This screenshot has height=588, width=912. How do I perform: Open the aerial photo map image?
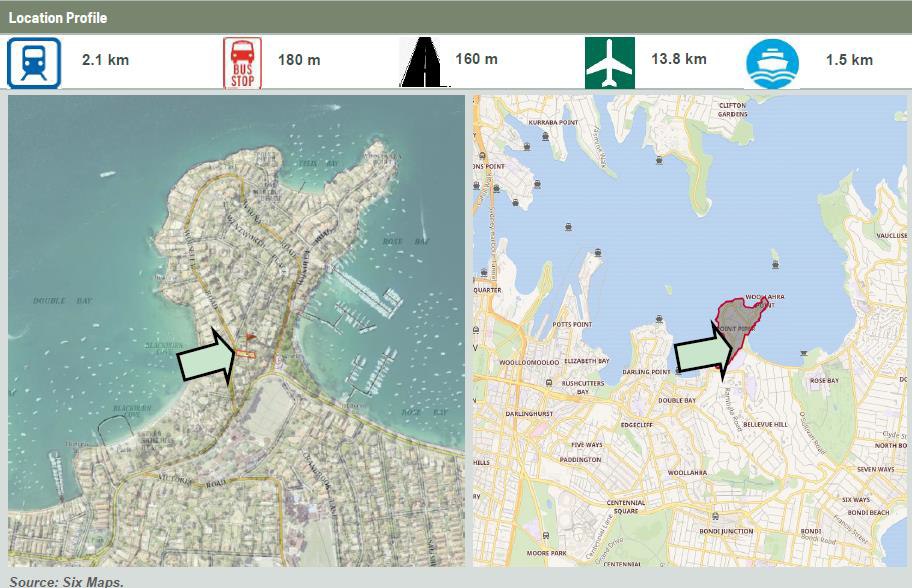click(236, 331)
